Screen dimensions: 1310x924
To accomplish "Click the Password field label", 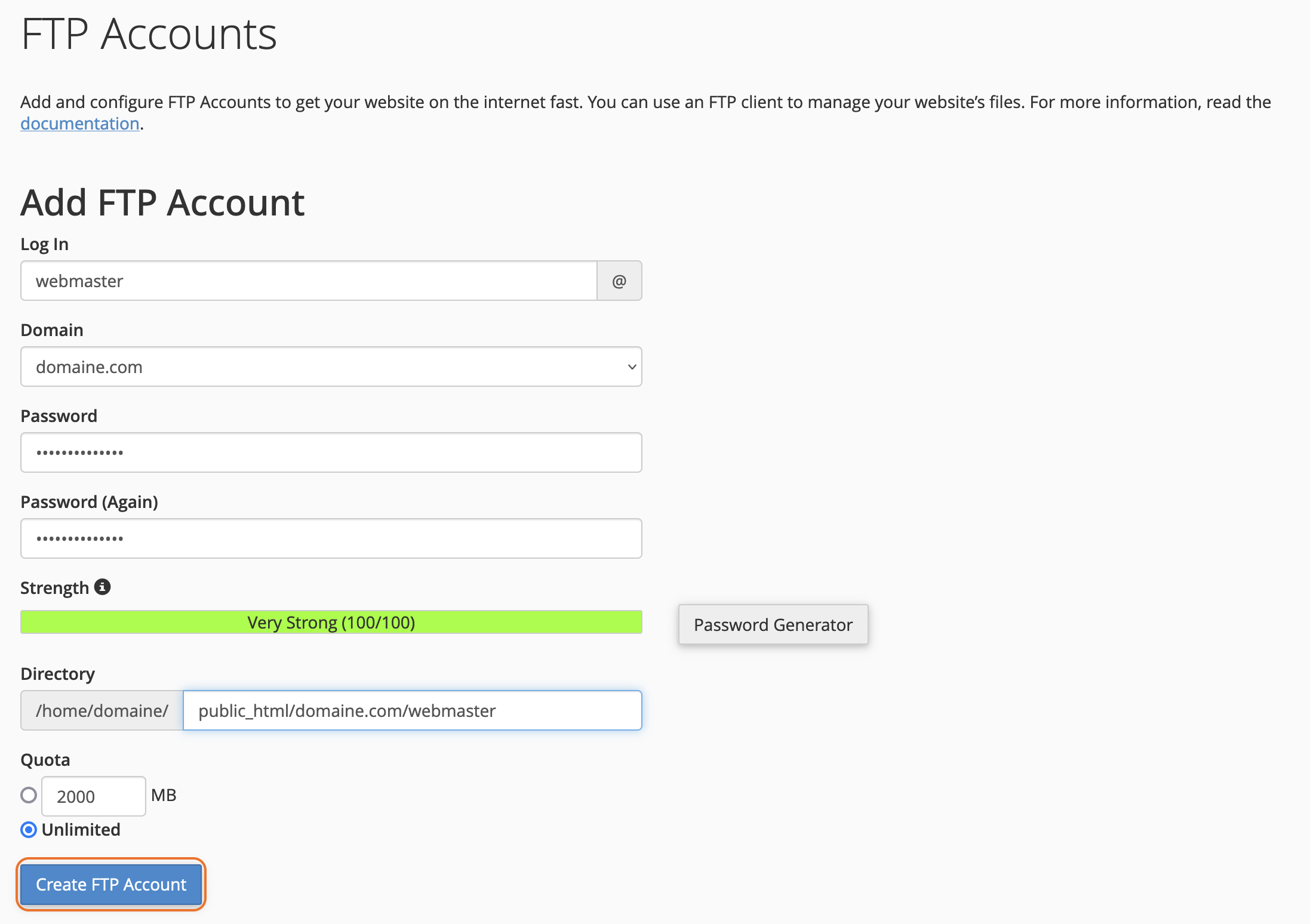I will point(59,416).
